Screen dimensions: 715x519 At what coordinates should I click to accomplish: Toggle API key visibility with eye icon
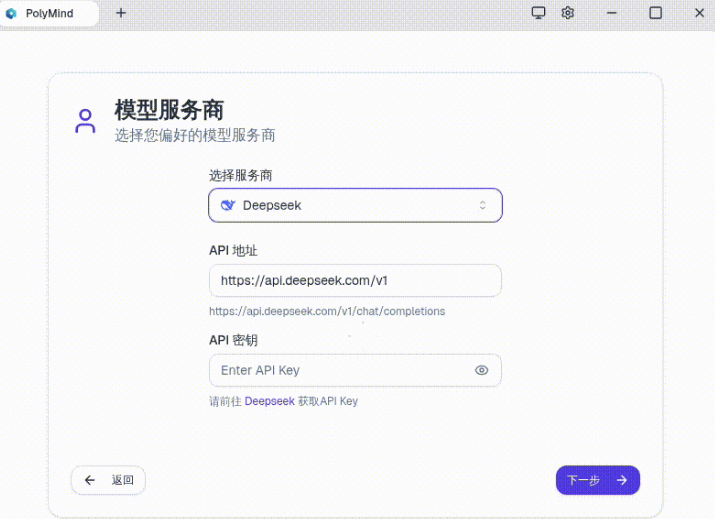pyautogui.click(x=482, y=370)
